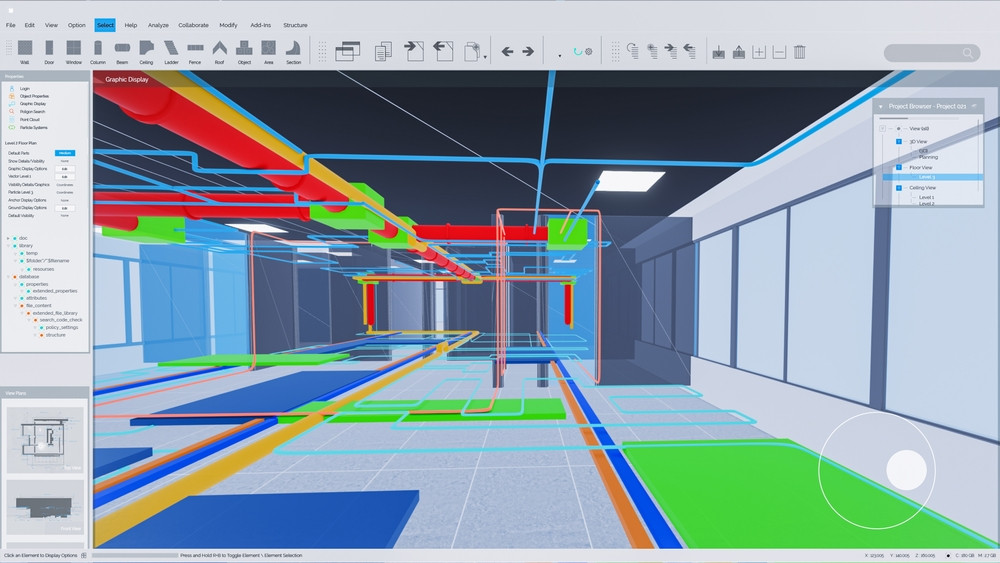
Task: Collapse the Project Browser panel arrow
Action: tap(880, 106)
